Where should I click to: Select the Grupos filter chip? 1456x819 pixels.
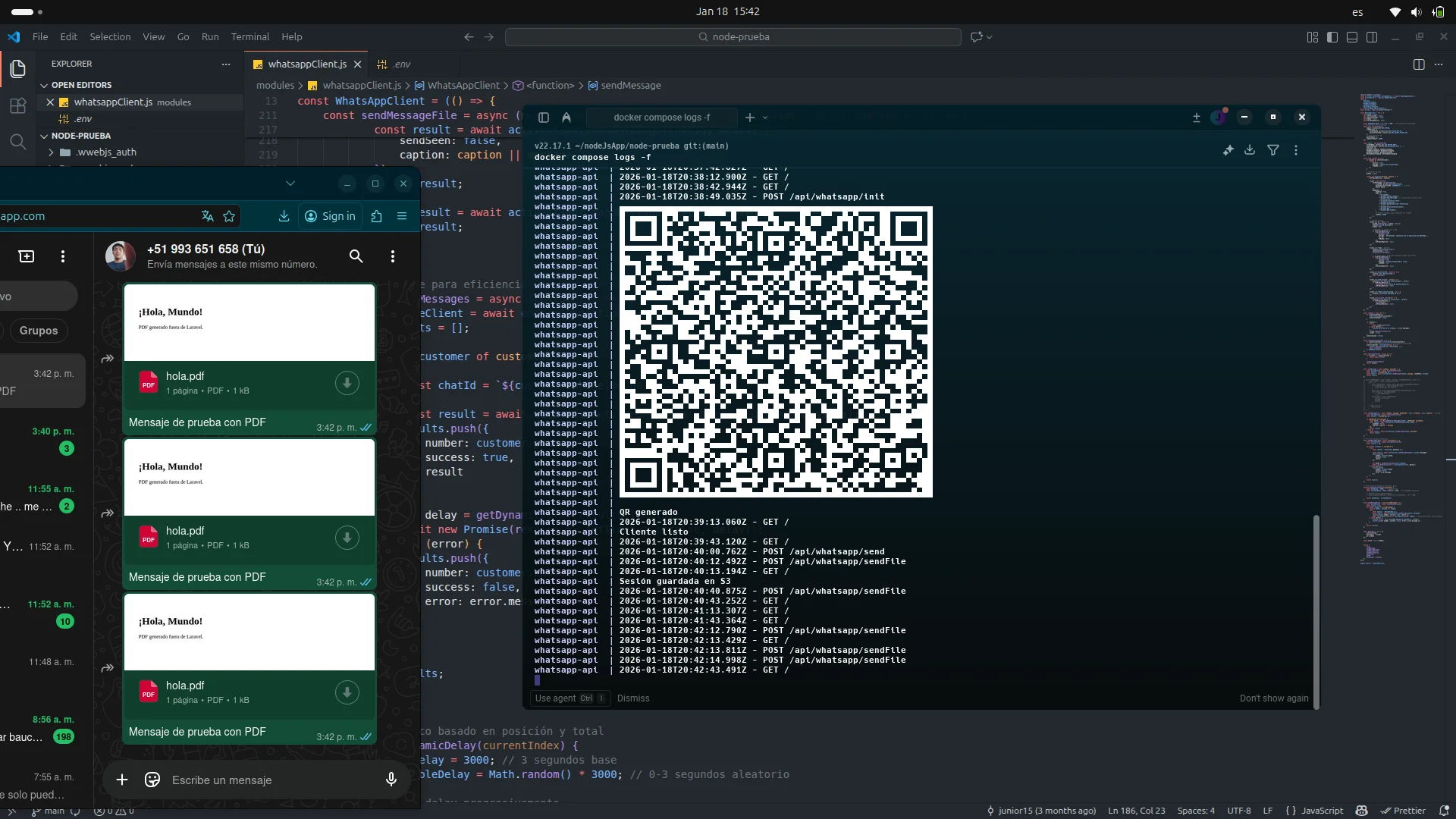pos(39,331)
